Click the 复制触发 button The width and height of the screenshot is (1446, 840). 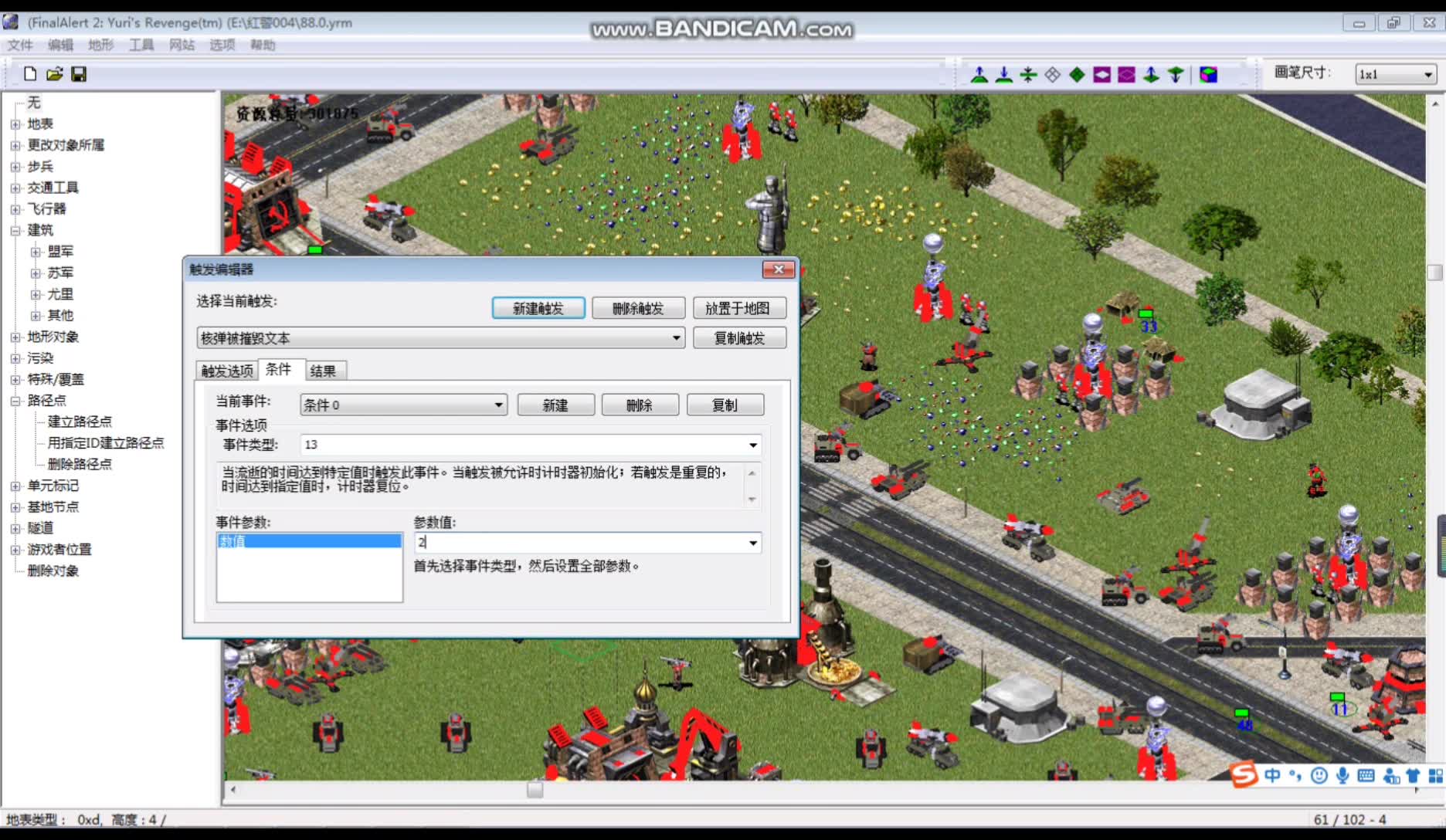pos(739,338)
